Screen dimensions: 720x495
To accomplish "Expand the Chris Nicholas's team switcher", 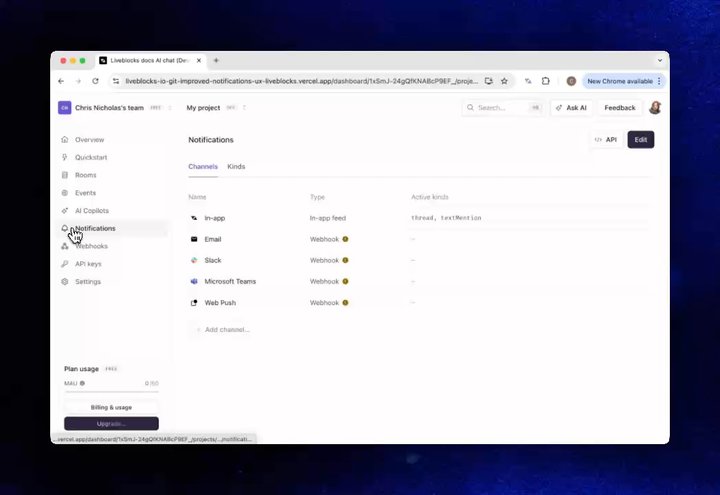I will 170,108.
